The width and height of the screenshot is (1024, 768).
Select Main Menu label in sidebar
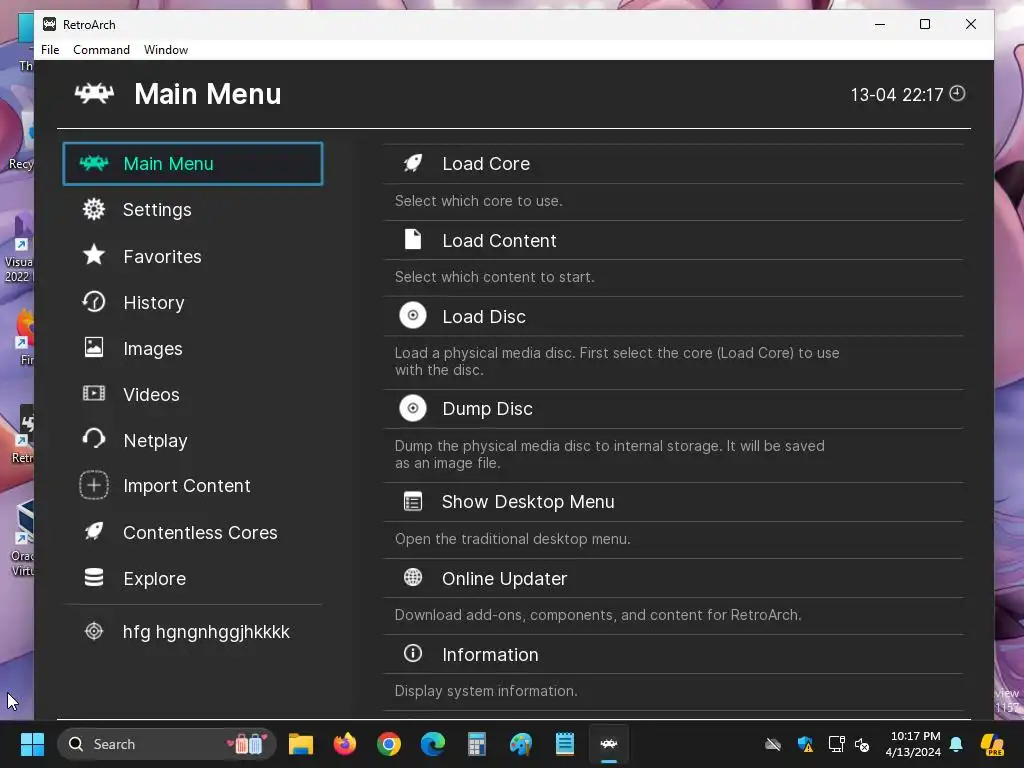tap(168, 164)
